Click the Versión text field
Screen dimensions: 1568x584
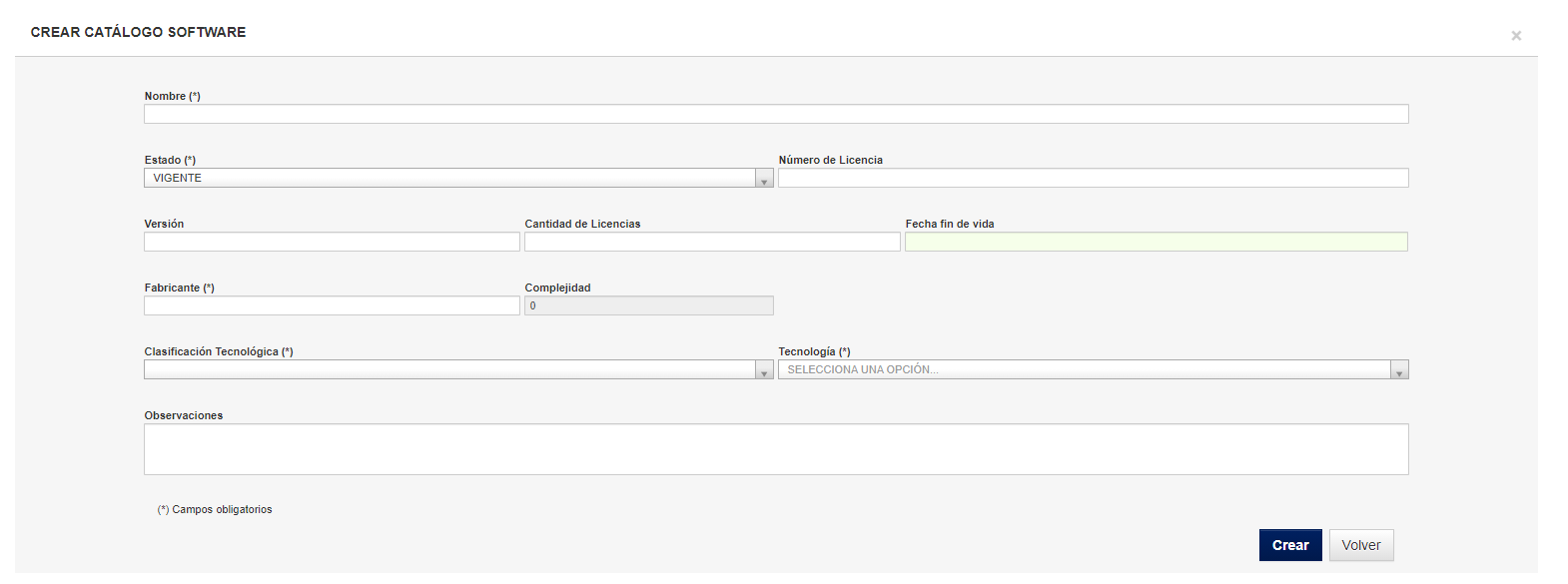(x=332, y=242)
